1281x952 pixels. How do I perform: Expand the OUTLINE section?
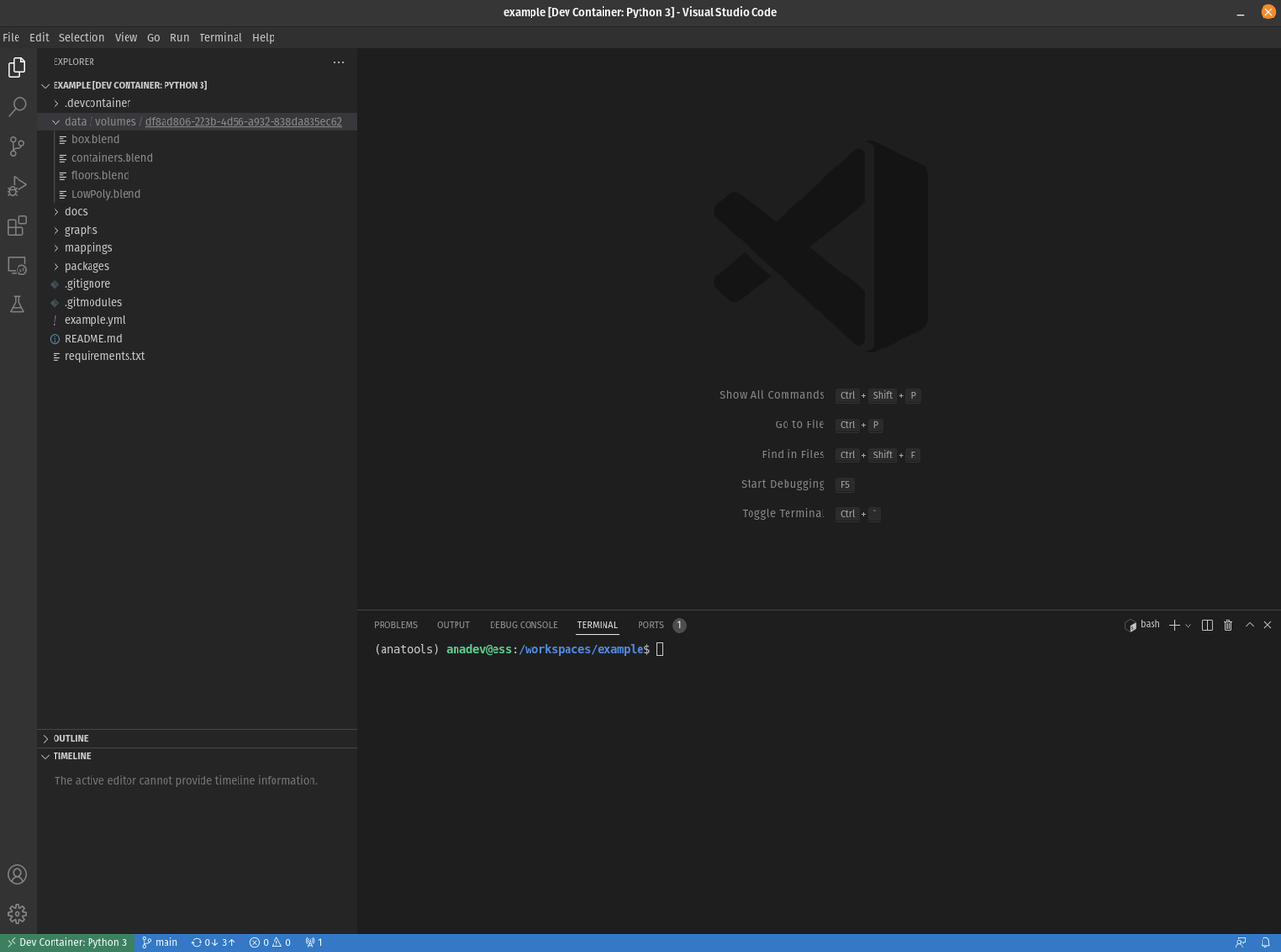coord(70,738)
